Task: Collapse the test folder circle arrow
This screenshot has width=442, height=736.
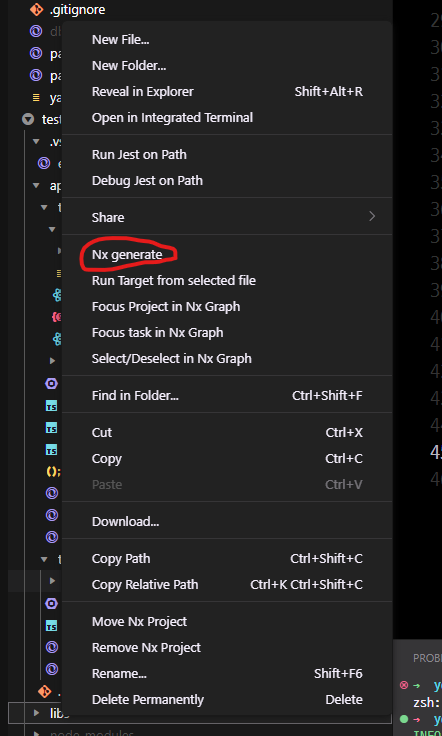Action: (x=28, y=119)
